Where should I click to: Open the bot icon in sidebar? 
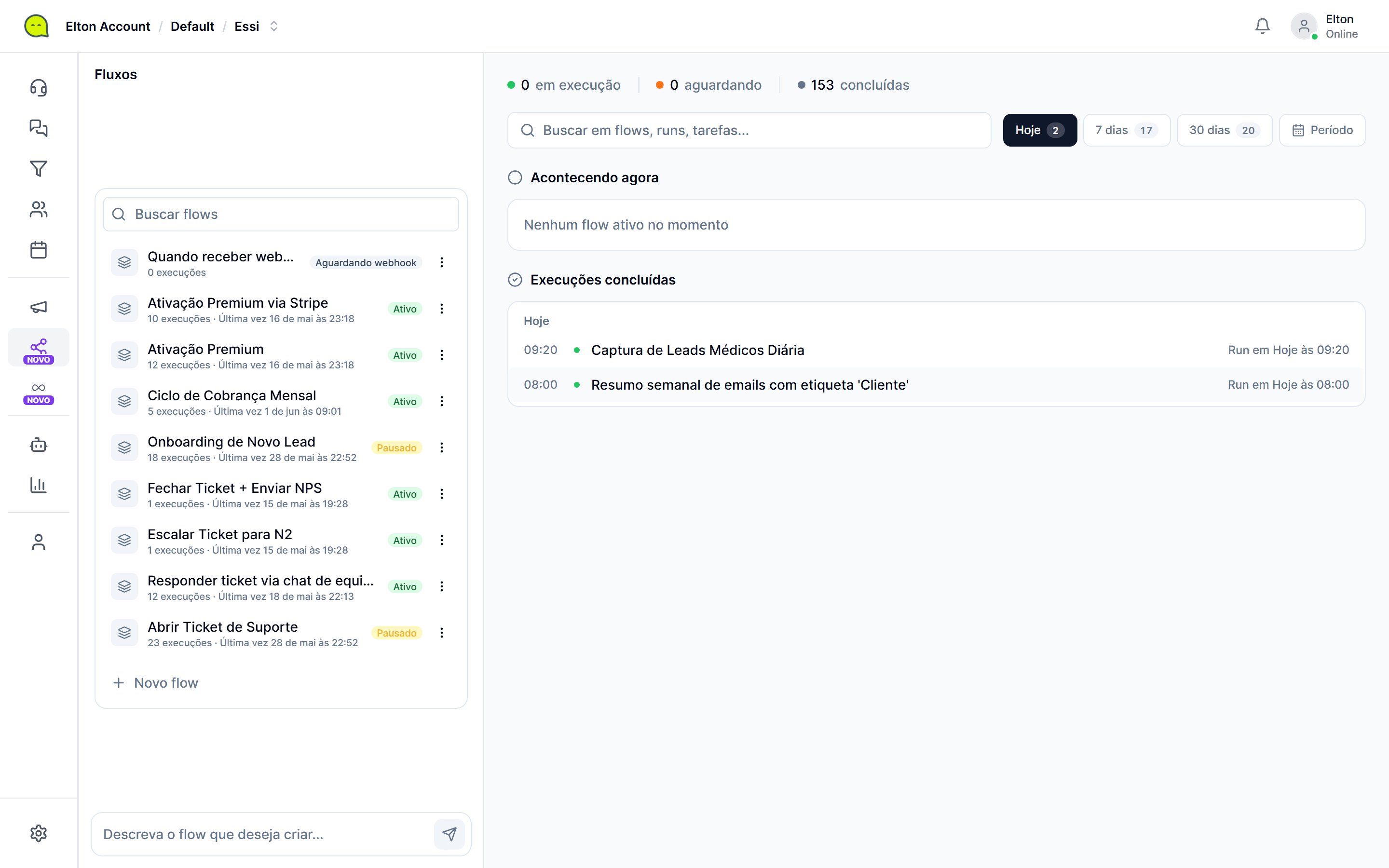(39, 445)
